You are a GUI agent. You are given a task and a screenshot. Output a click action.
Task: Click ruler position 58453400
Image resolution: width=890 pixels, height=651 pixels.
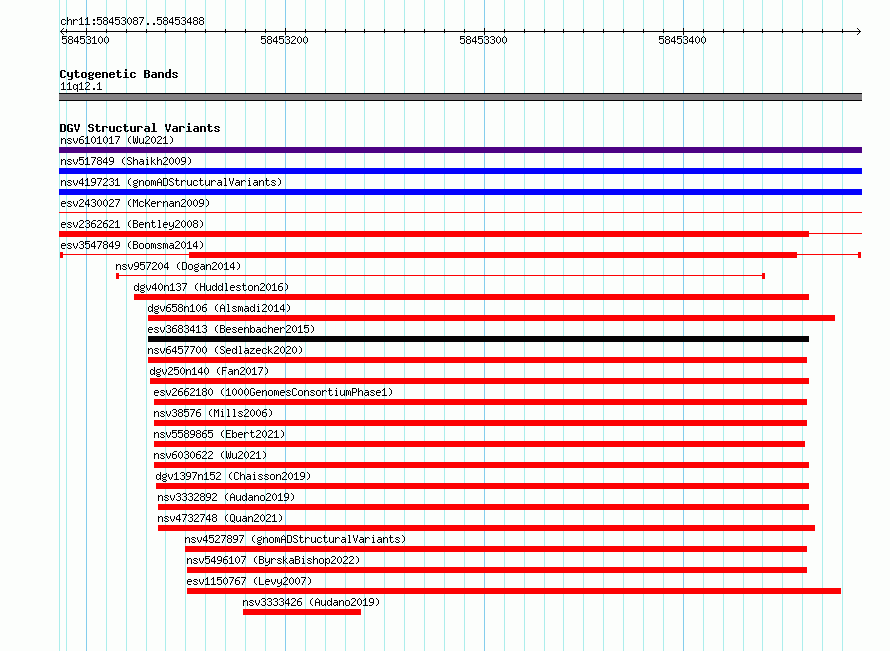pos(682,40)
